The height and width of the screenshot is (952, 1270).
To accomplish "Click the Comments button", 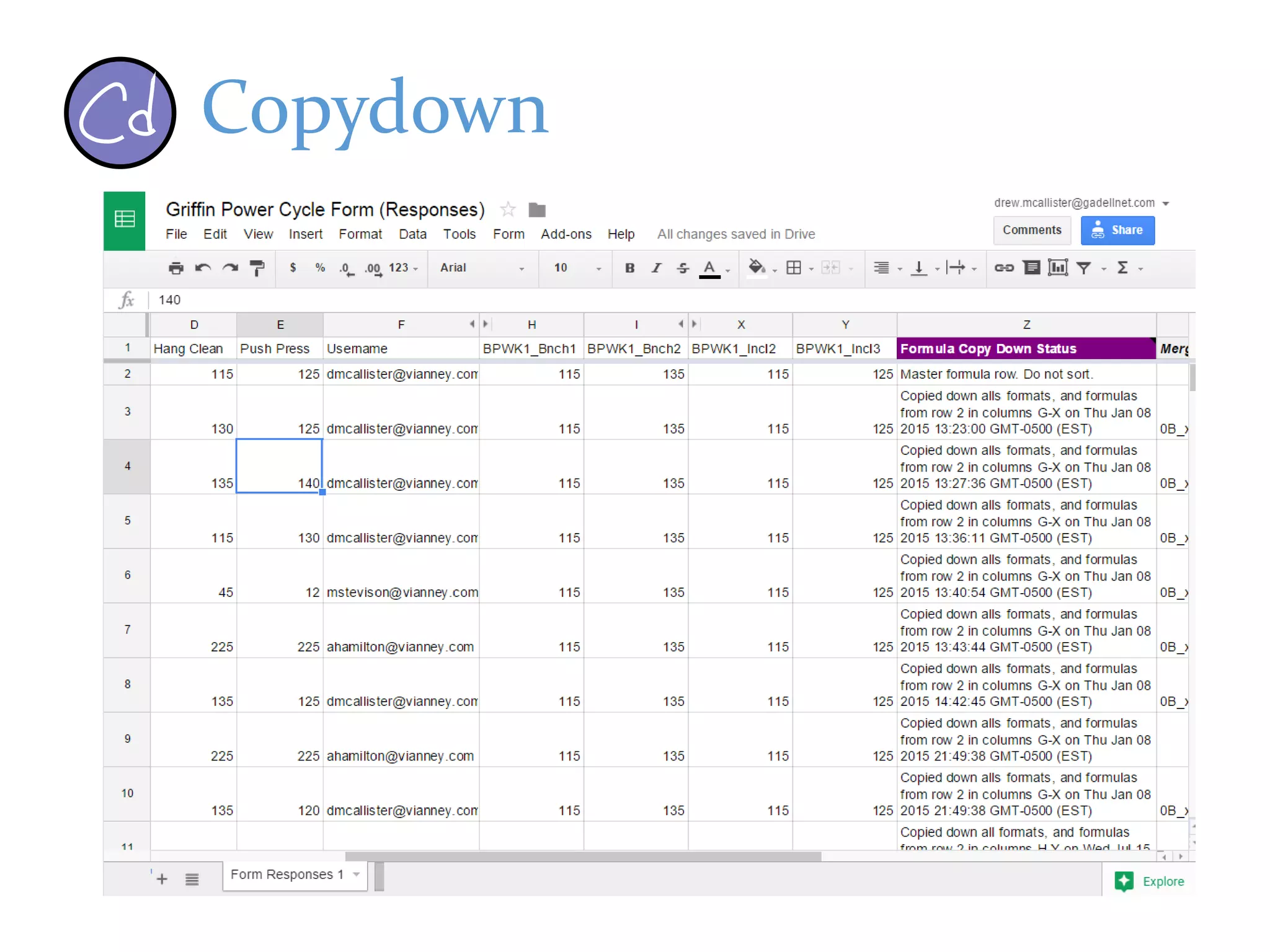I will point(1032,231).
